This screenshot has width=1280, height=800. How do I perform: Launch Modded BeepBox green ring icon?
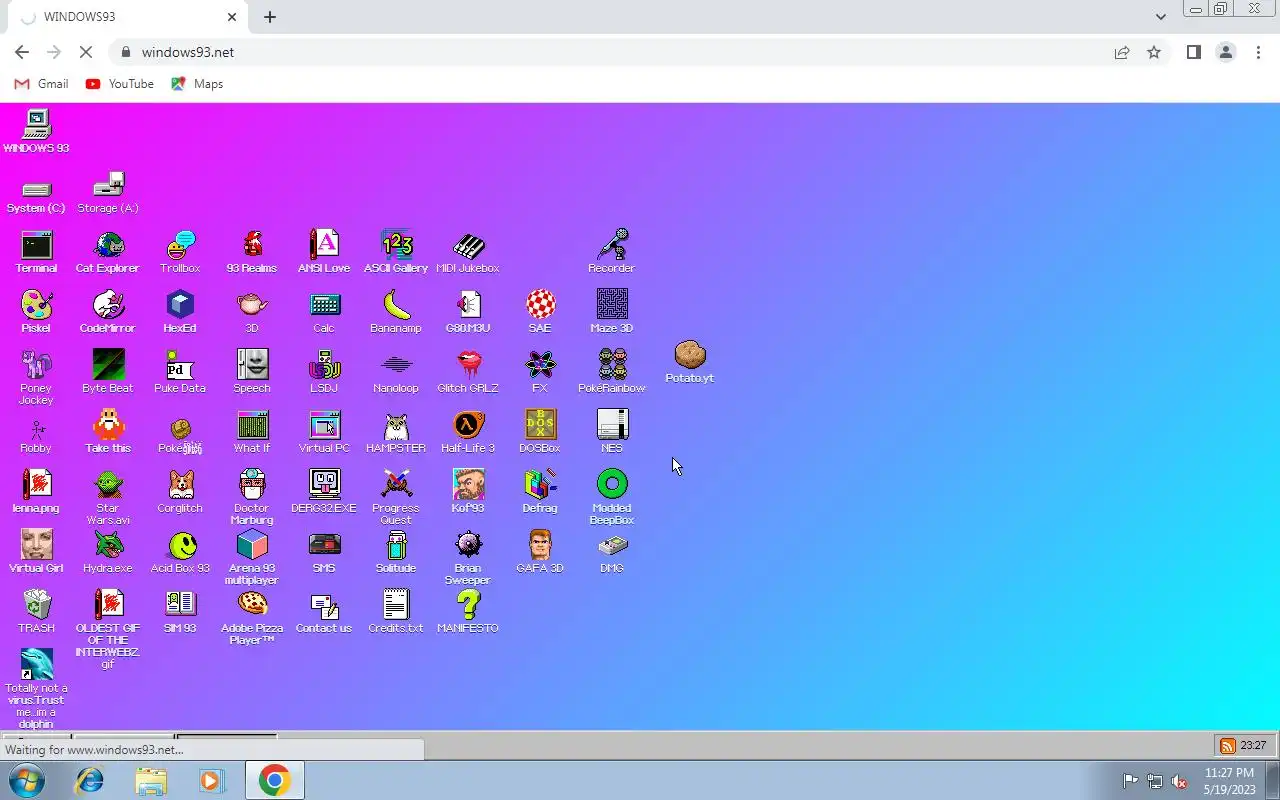click(612, 496)
